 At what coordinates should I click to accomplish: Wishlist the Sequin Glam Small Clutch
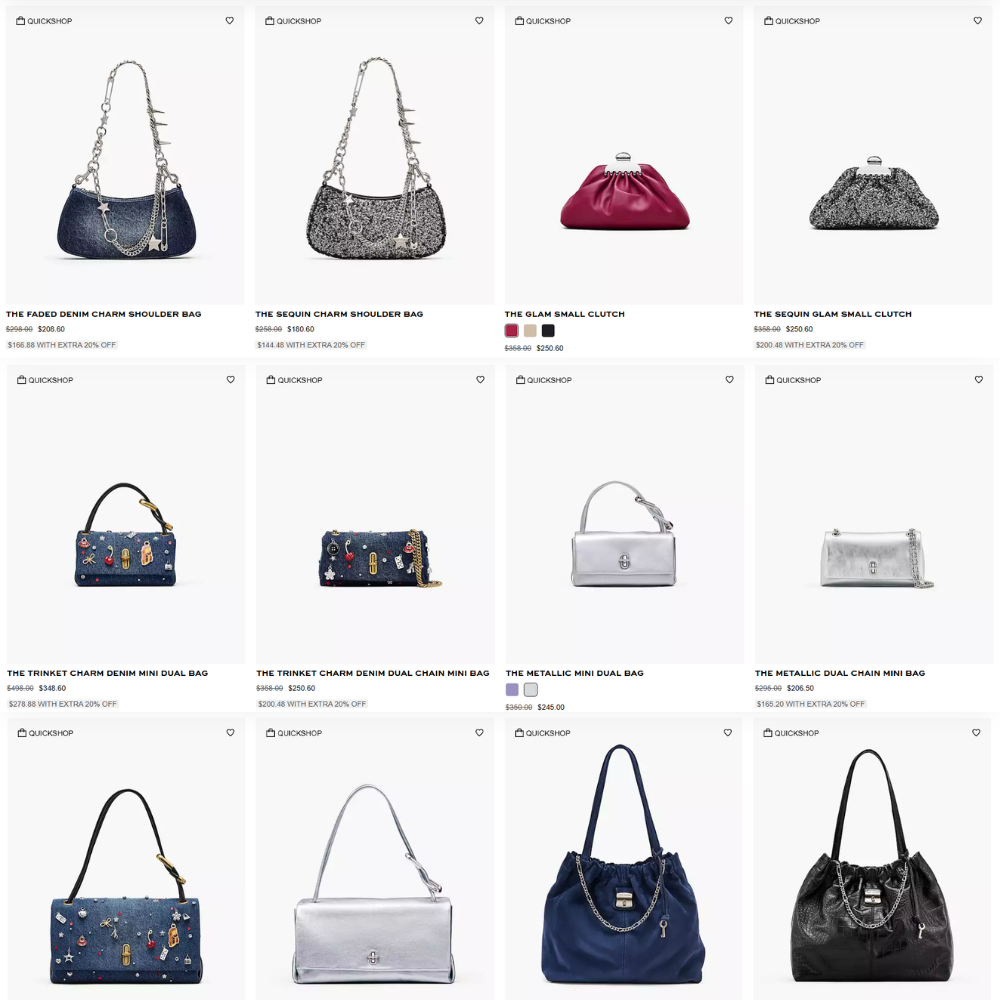click(978, 20)
